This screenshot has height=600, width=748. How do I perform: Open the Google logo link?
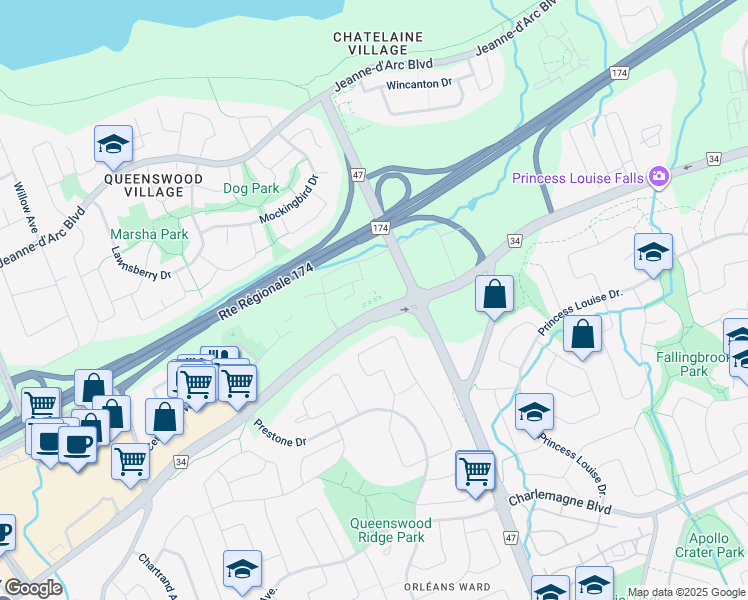[x=33, y=588]
